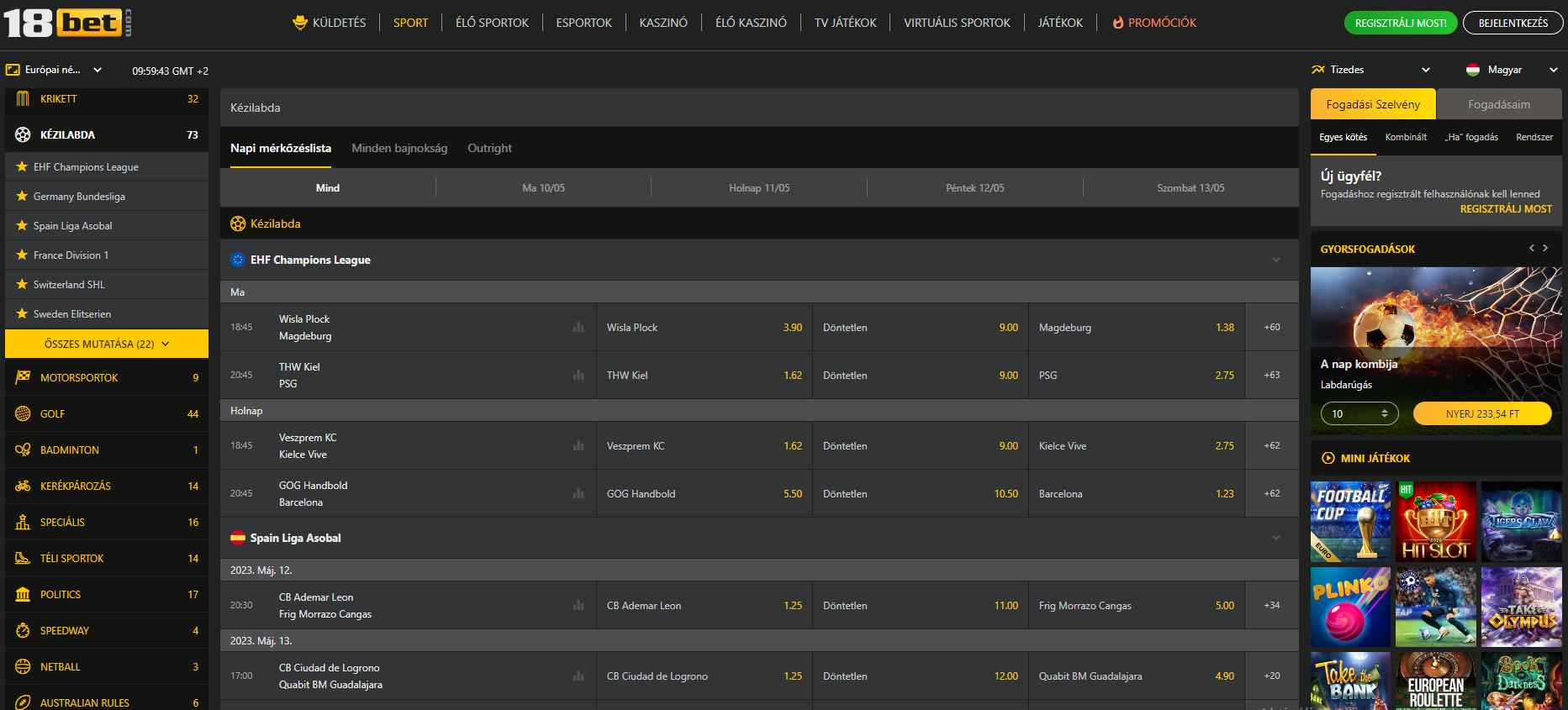Click previous arrow in Gyorsfogadások

point(1532,248)
